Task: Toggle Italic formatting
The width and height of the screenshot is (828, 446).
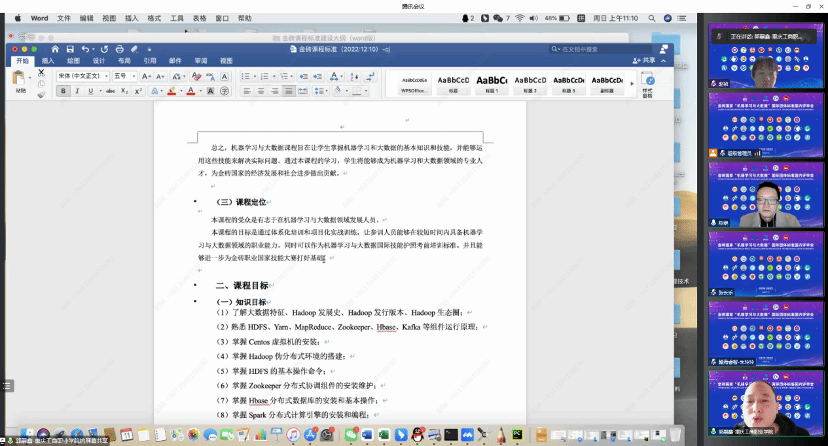Action: tap(76, 91)
